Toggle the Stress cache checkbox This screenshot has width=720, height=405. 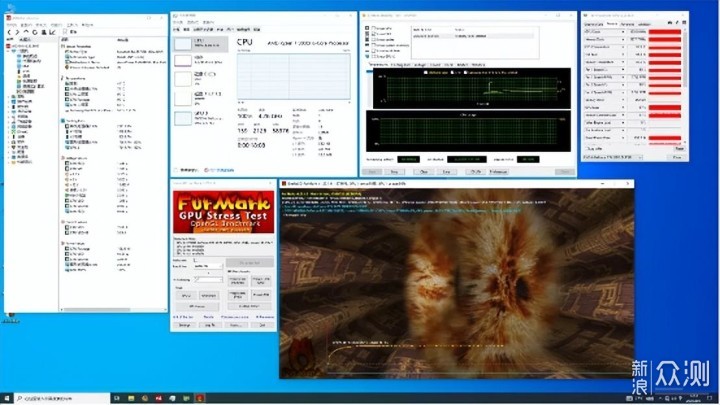click(374, 39)
